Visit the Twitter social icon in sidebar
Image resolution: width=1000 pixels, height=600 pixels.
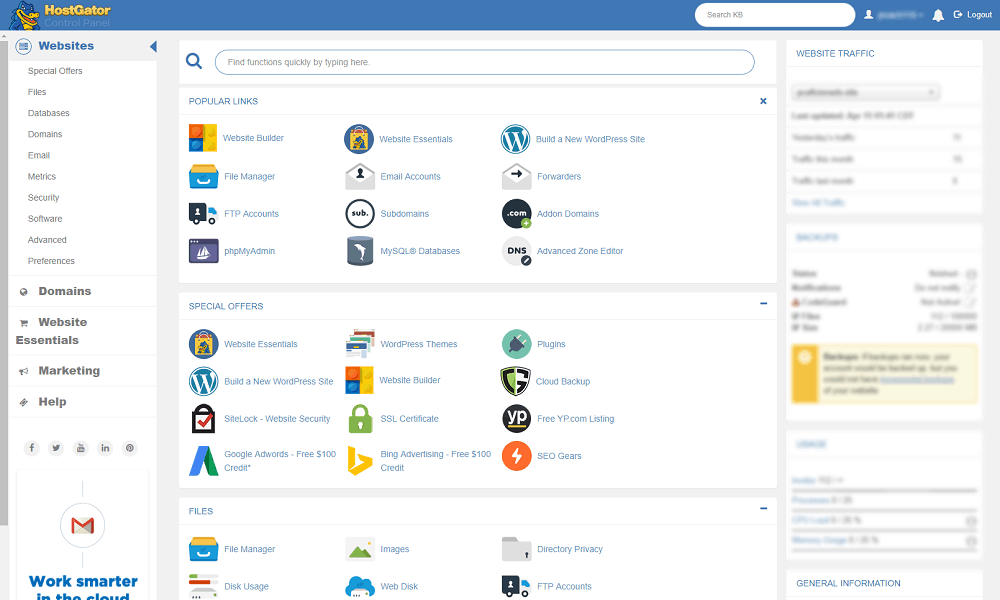point(56,448)
